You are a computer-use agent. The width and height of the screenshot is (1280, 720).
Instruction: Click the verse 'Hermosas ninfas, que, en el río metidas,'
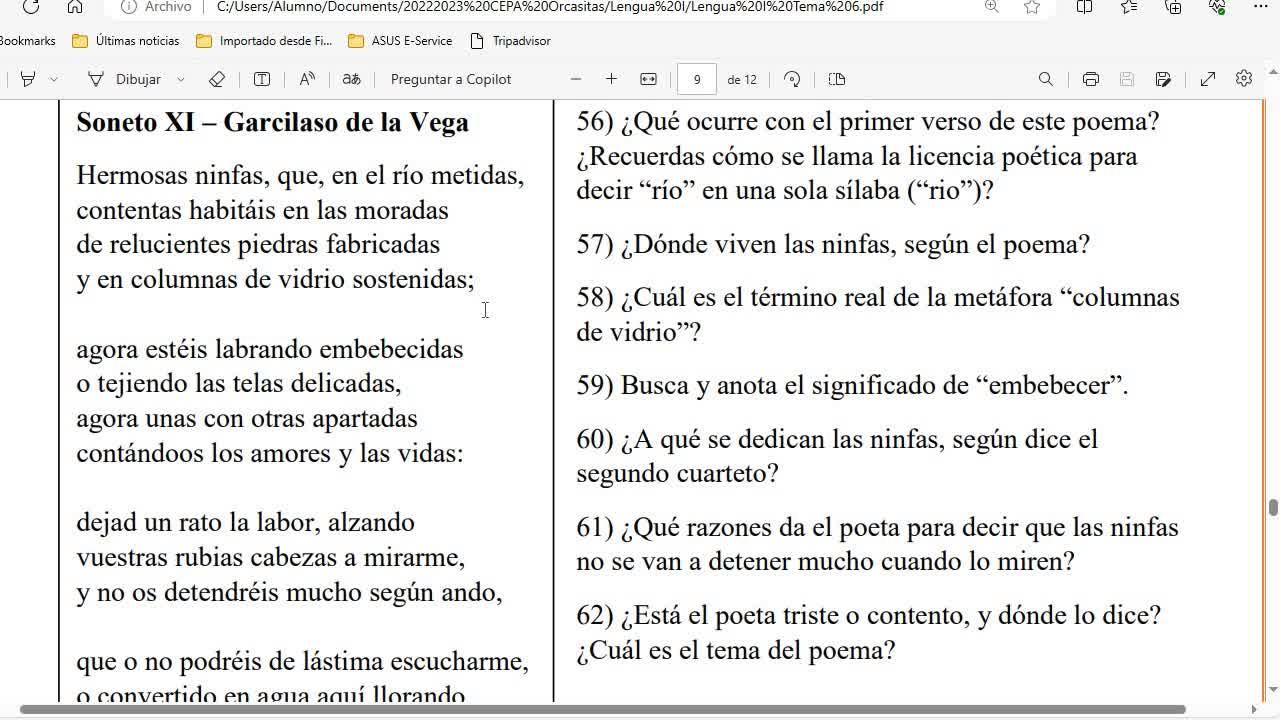pos(300,176)
